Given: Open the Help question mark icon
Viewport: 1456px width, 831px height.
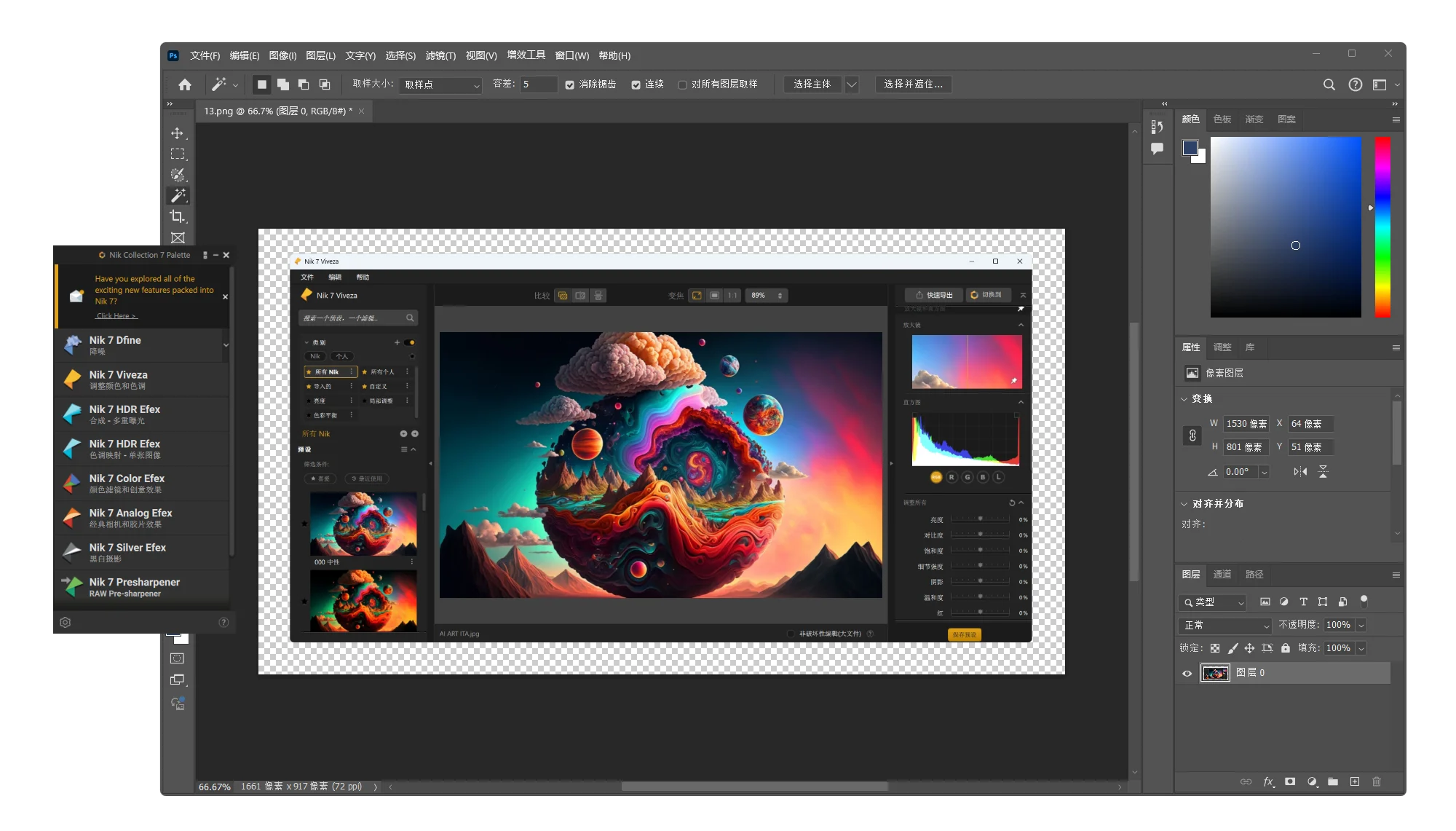Looking at the screenshot, I should pos(1355,84).
